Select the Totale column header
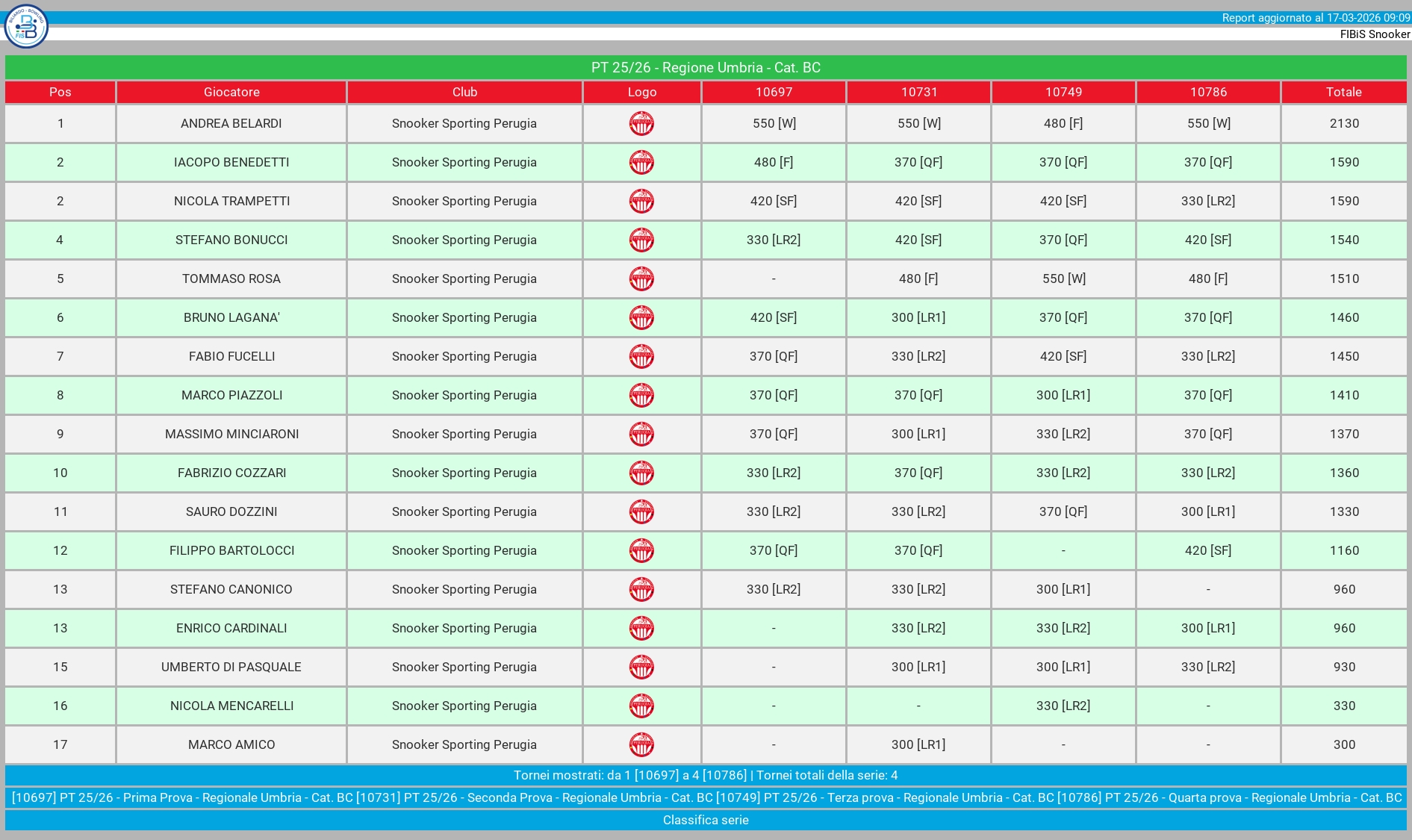The image size is (1412, 840). coord(1343,92)
